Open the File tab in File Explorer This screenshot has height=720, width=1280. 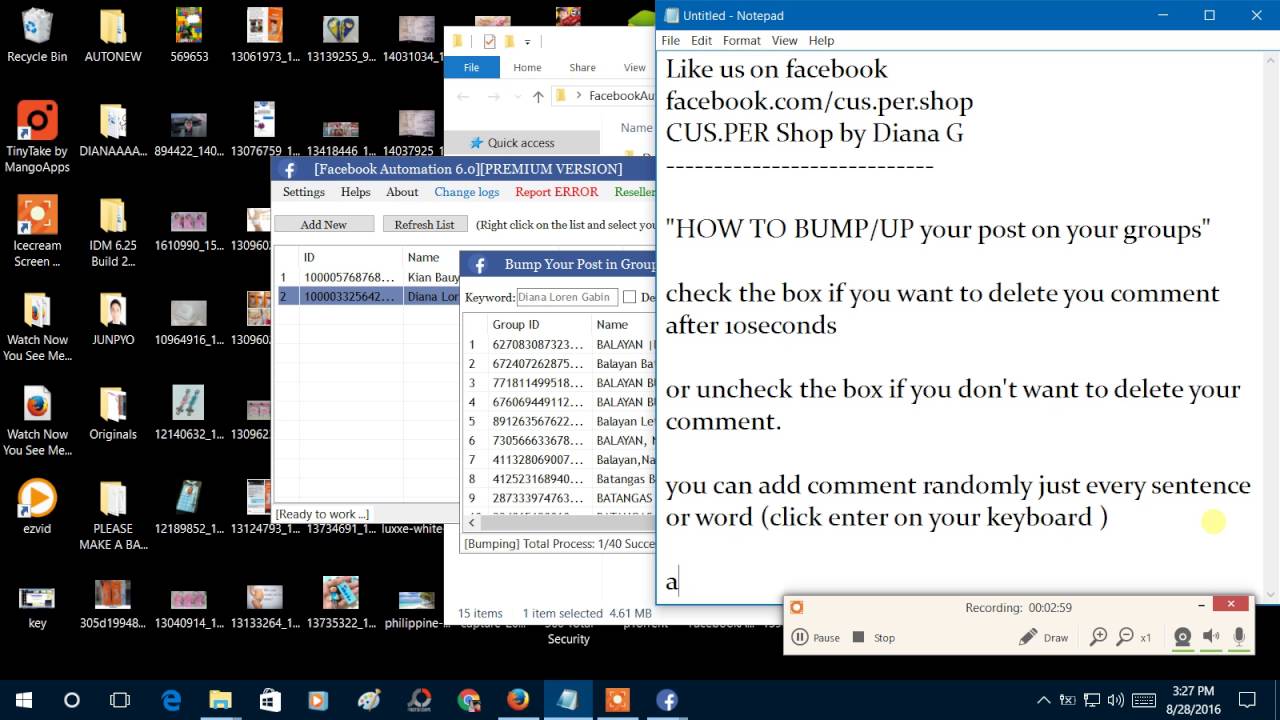(471, 67)
